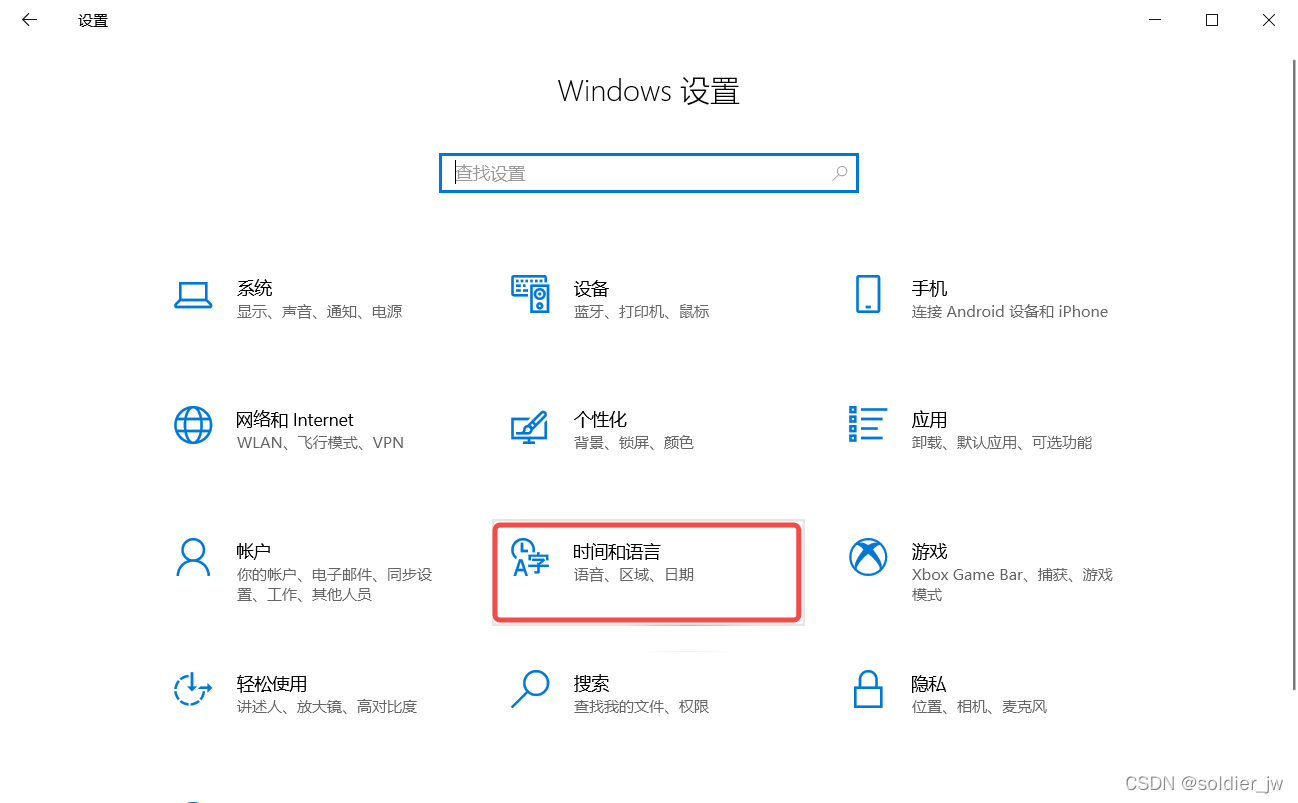Click the Devices keyboard-speaker icon
The width and height of the screenshot is (1298, 803).
coord(530,294)
